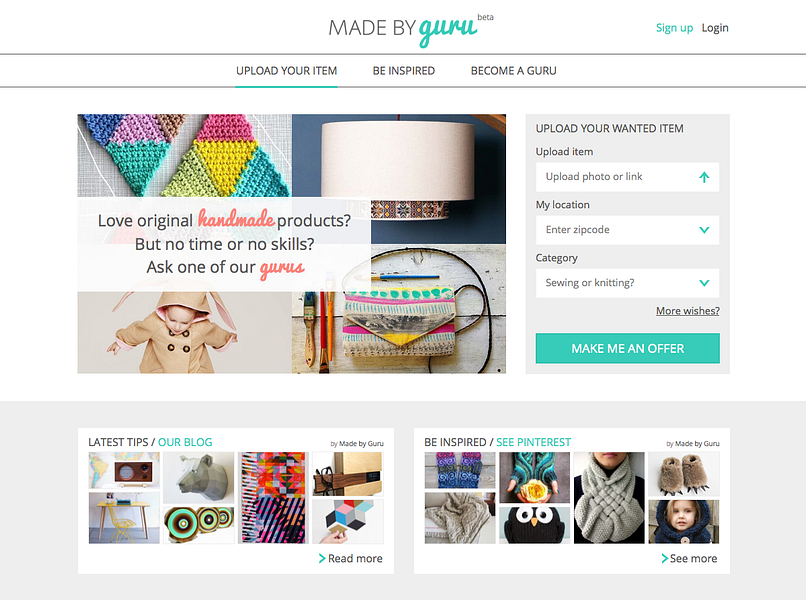Click the green chevron beside See more
806x600 pixels.
[x=665, y=558]
